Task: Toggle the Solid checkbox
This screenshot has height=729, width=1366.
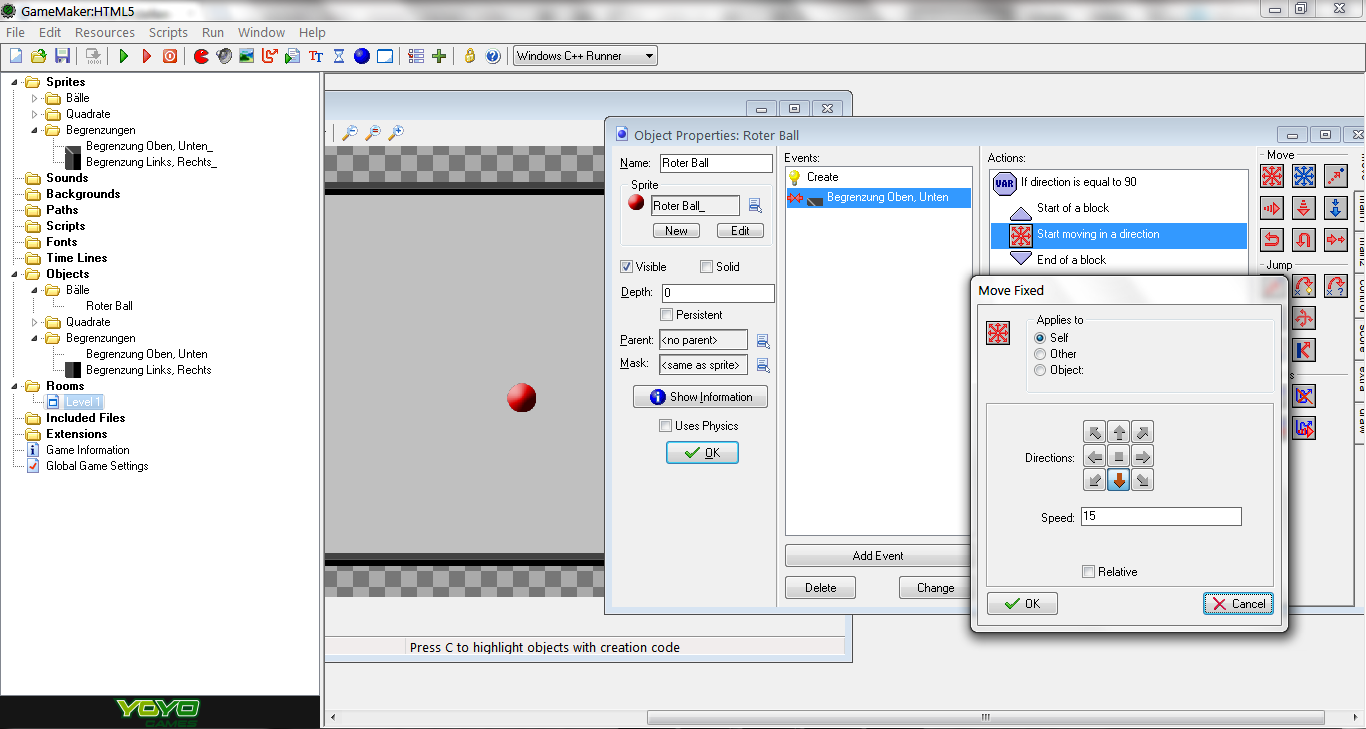Action: click(x=706, y=267)
